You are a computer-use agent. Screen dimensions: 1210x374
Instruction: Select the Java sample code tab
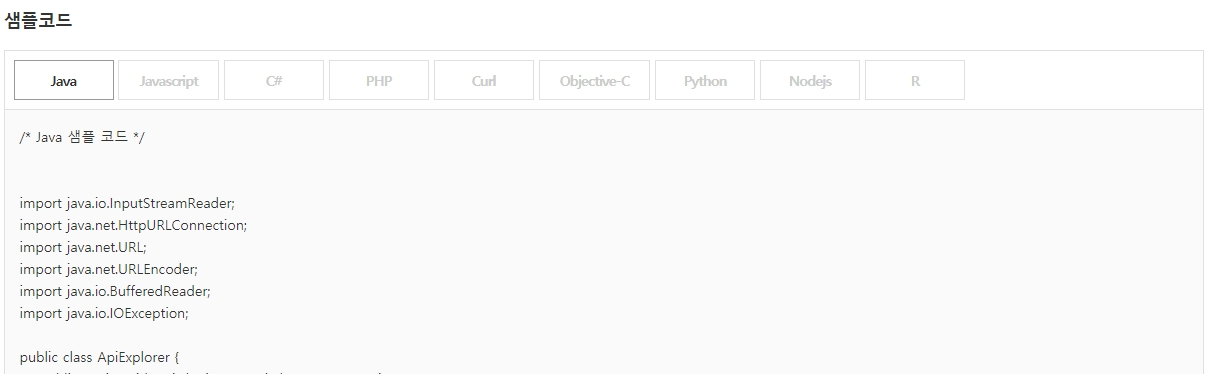(x=64, y=80)
